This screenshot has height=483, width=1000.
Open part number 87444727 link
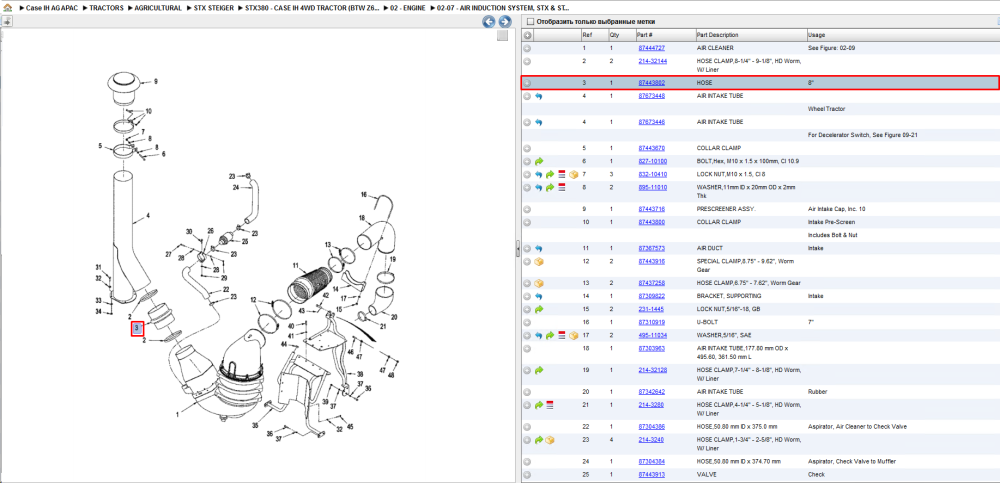651,48
